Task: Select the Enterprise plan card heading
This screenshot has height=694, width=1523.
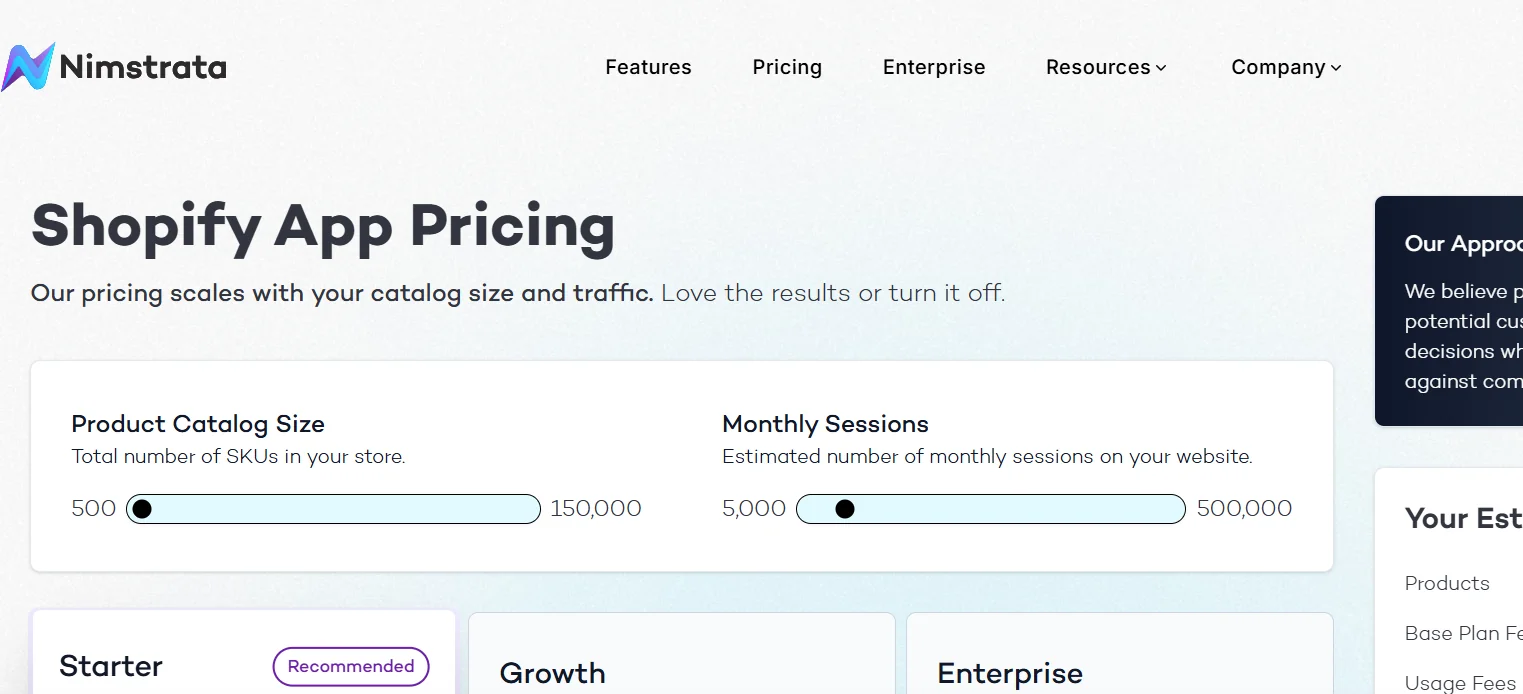Action: (1009, 673)
